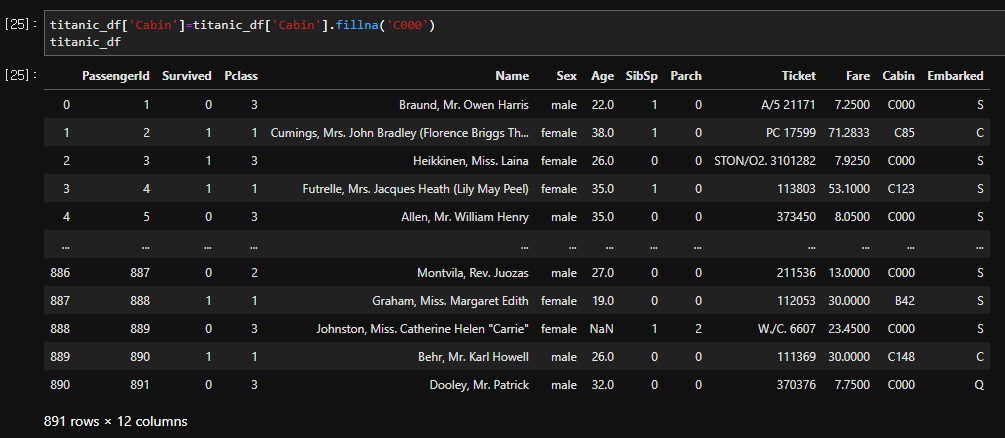Click ticket value A/5 21171
The height and width of the screenshot is (438, 1005).
(x=788, y=105)
